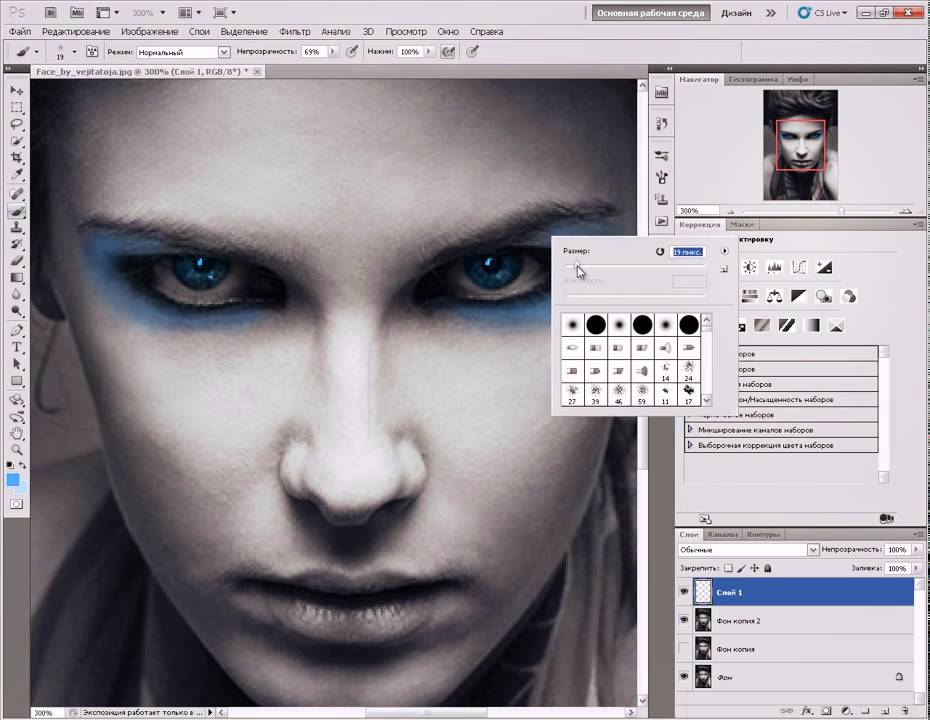Select the Pen tool
This screenshot has height=720, width=930.
pyautogui.click(x=17, y=330)
